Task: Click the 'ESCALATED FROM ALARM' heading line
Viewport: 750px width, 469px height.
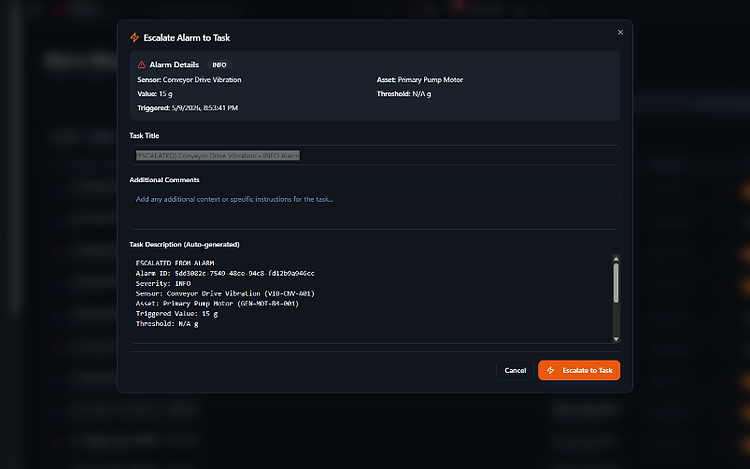Action: (x=175, y=263)
